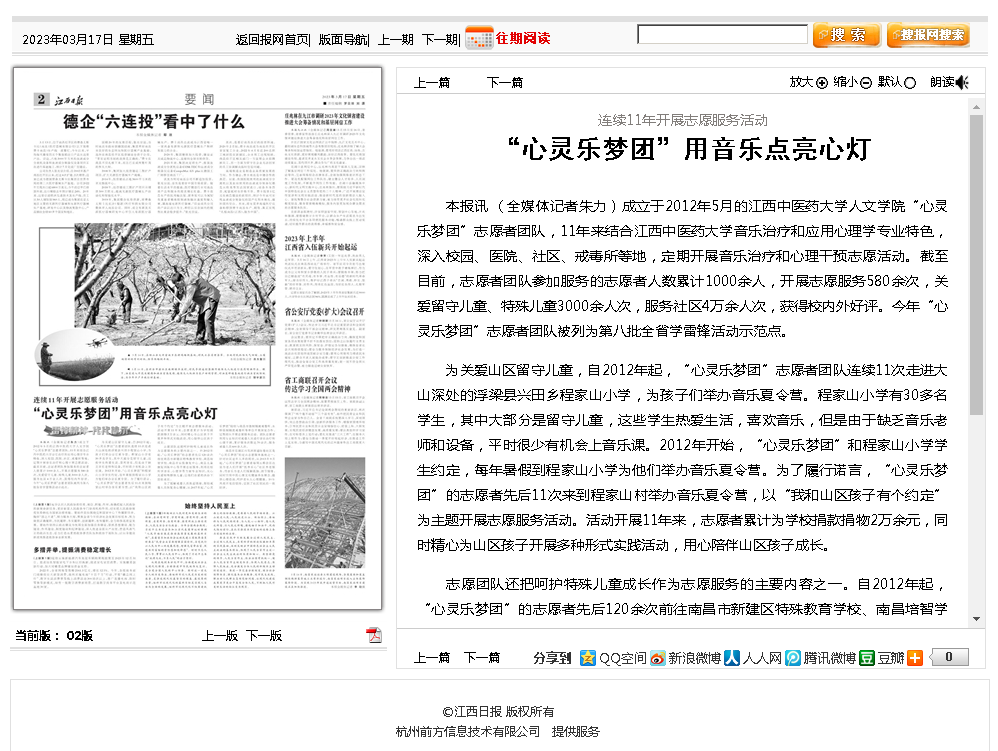The height and width of the screenshot is (751, 998).
Task: Click the 2023年03月17日 星期五 date text
Action: point(88,39)
